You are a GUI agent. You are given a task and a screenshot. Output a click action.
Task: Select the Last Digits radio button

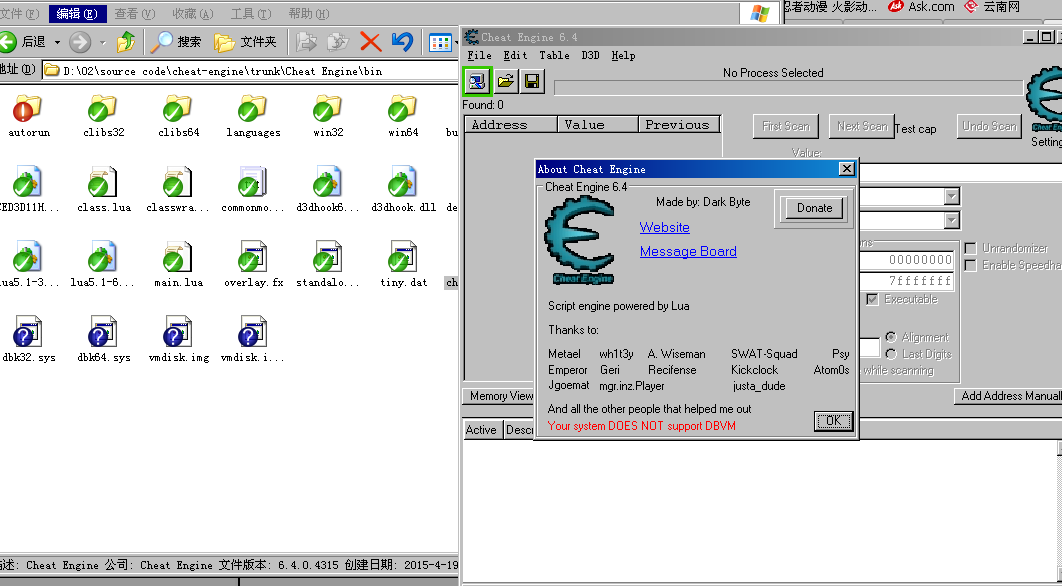[x=890, y=354]
